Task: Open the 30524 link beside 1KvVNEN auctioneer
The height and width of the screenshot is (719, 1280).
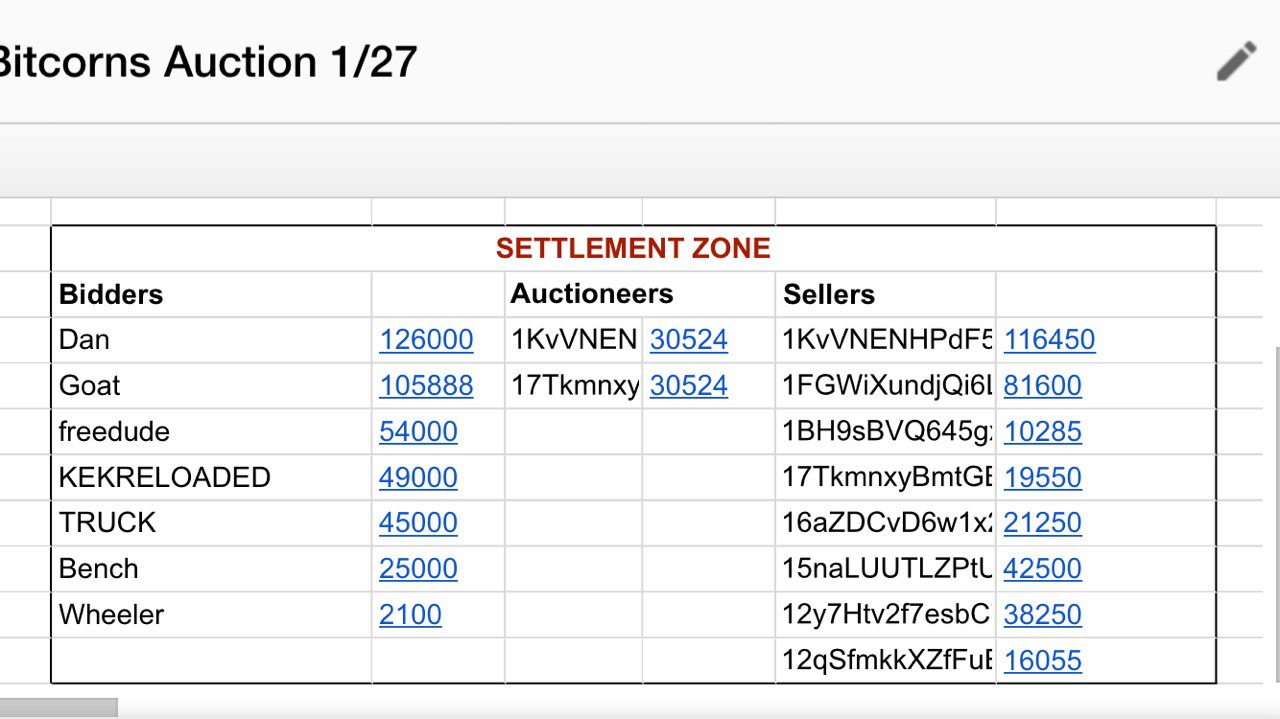Action: 689,340
